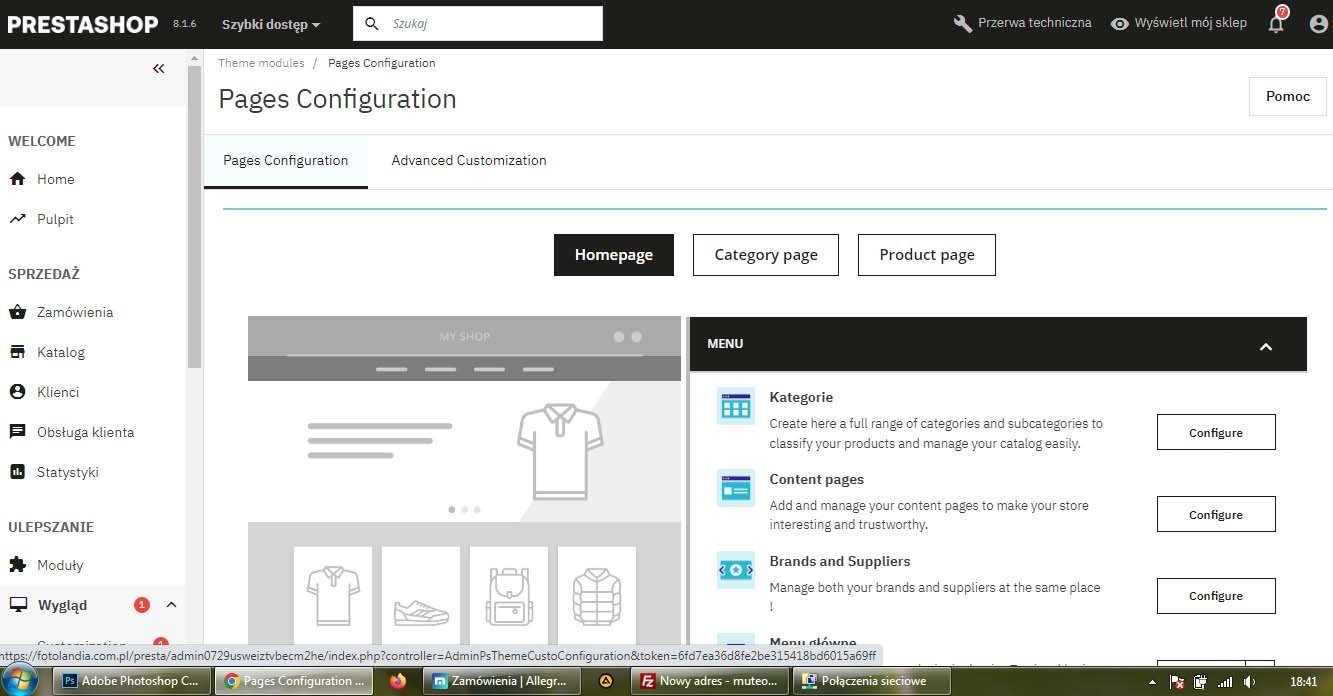Collapse the sidebar with double chevron
The image size is (1333, 696).
158,69
